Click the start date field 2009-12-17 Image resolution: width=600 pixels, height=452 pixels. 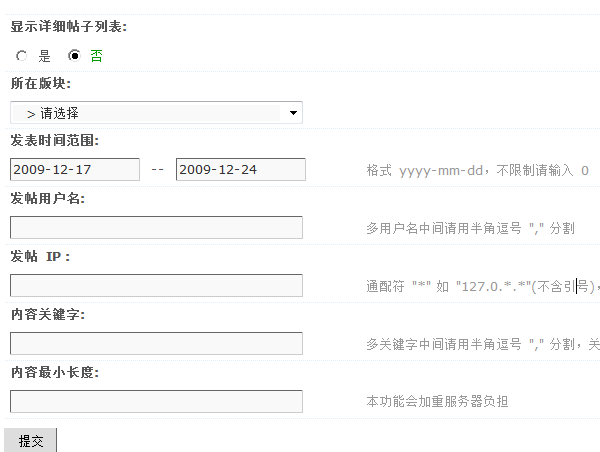pyautogui.click(x=75, y=170)
